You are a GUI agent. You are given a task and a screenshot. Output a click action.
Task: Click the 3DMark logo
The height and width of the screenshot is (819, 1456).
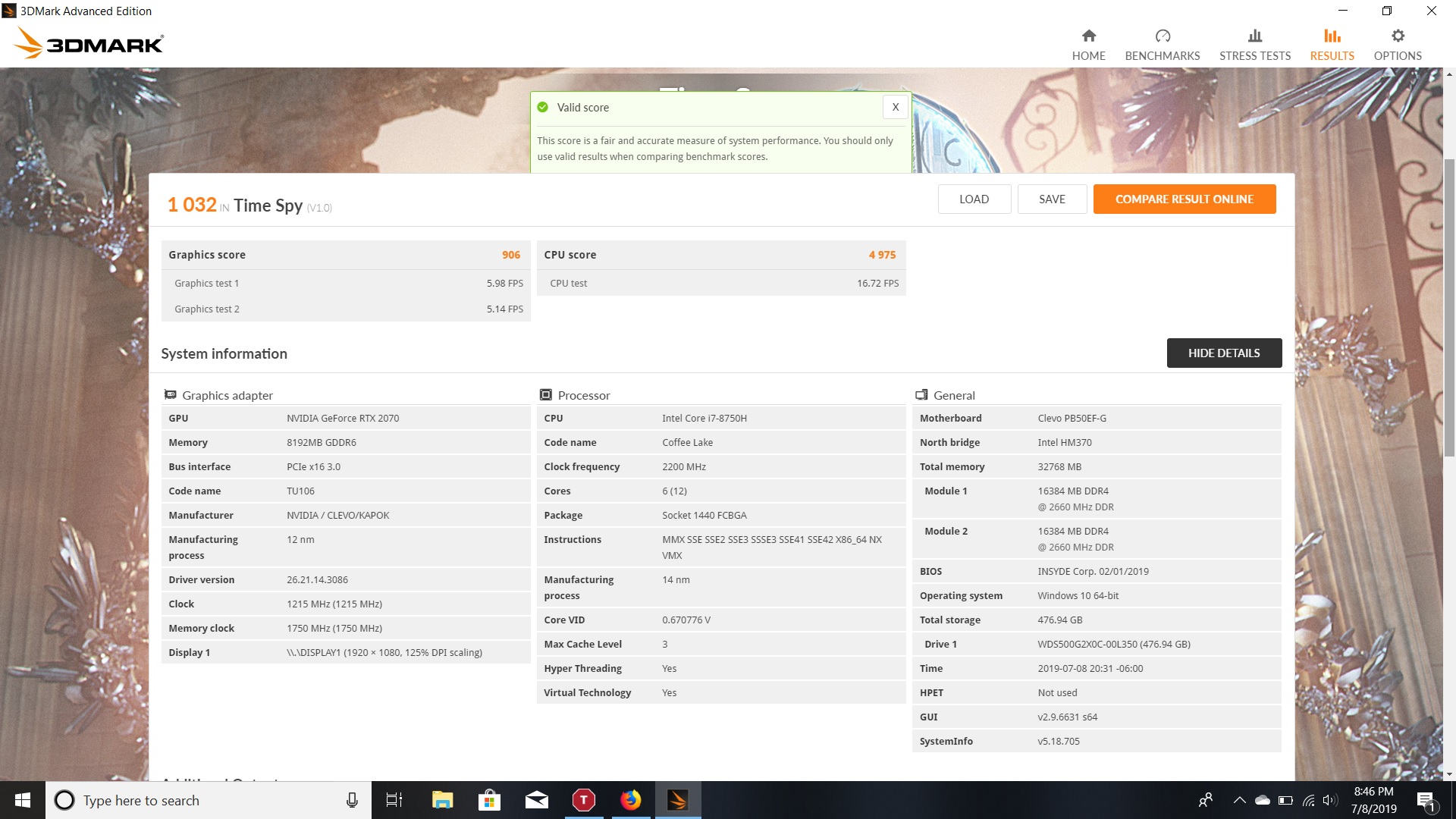[89, 43]
